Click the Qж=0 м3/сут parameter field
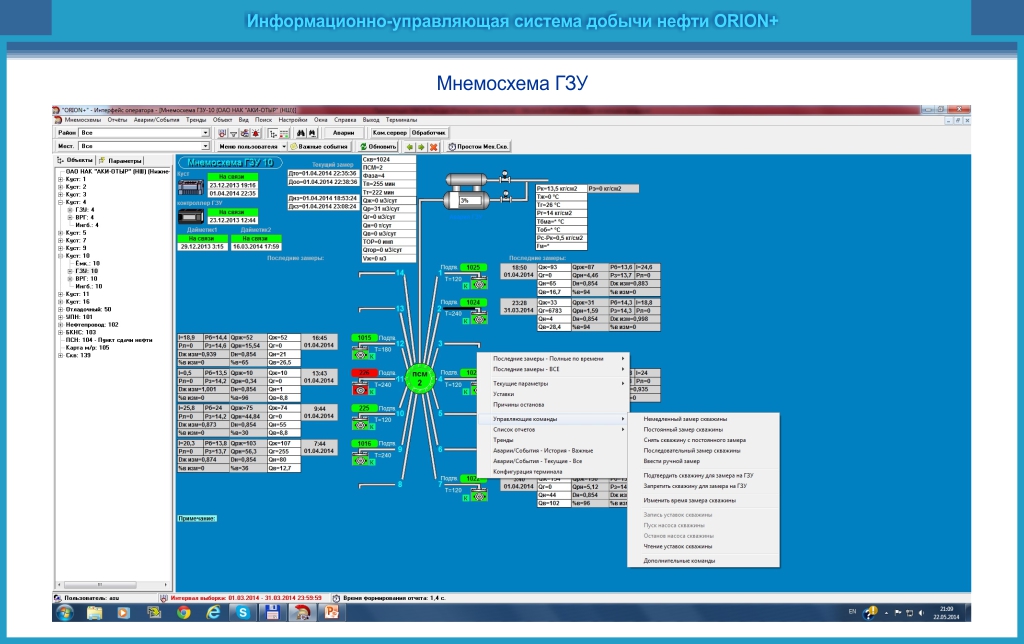Viewport: 1024px width, 644px height. pos(388,201)
